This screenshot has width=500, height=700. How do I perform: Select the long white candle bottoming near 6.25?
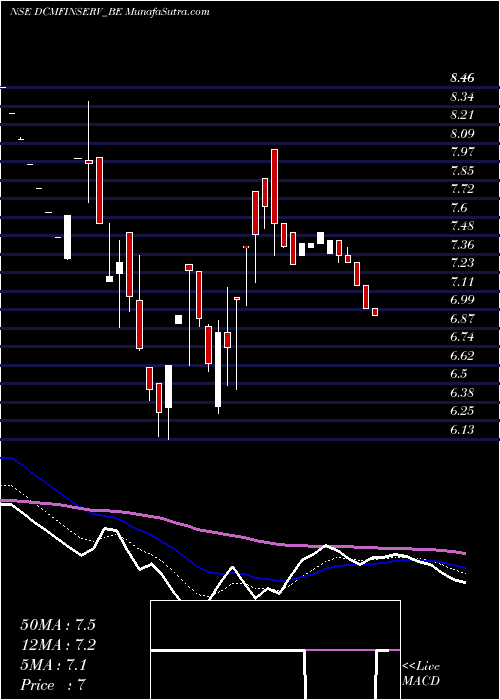tap(218, 369)
